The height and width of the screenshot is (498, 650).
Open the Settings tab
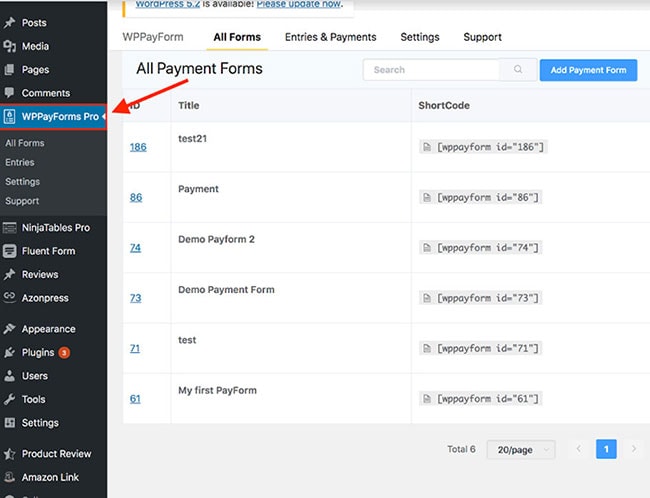click(x=420, y=37)
